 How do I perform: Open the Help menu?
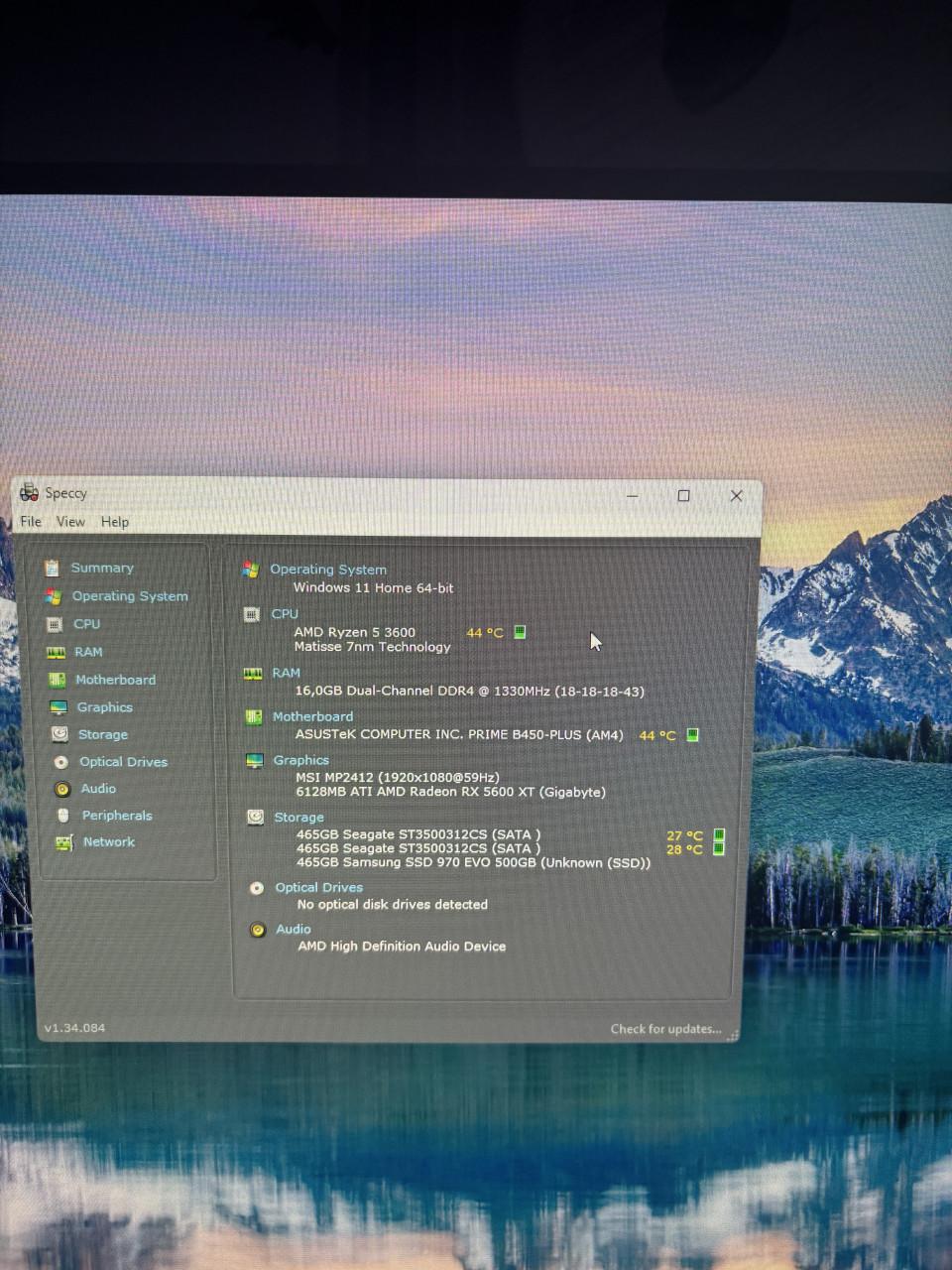click(x=115, y=522)
